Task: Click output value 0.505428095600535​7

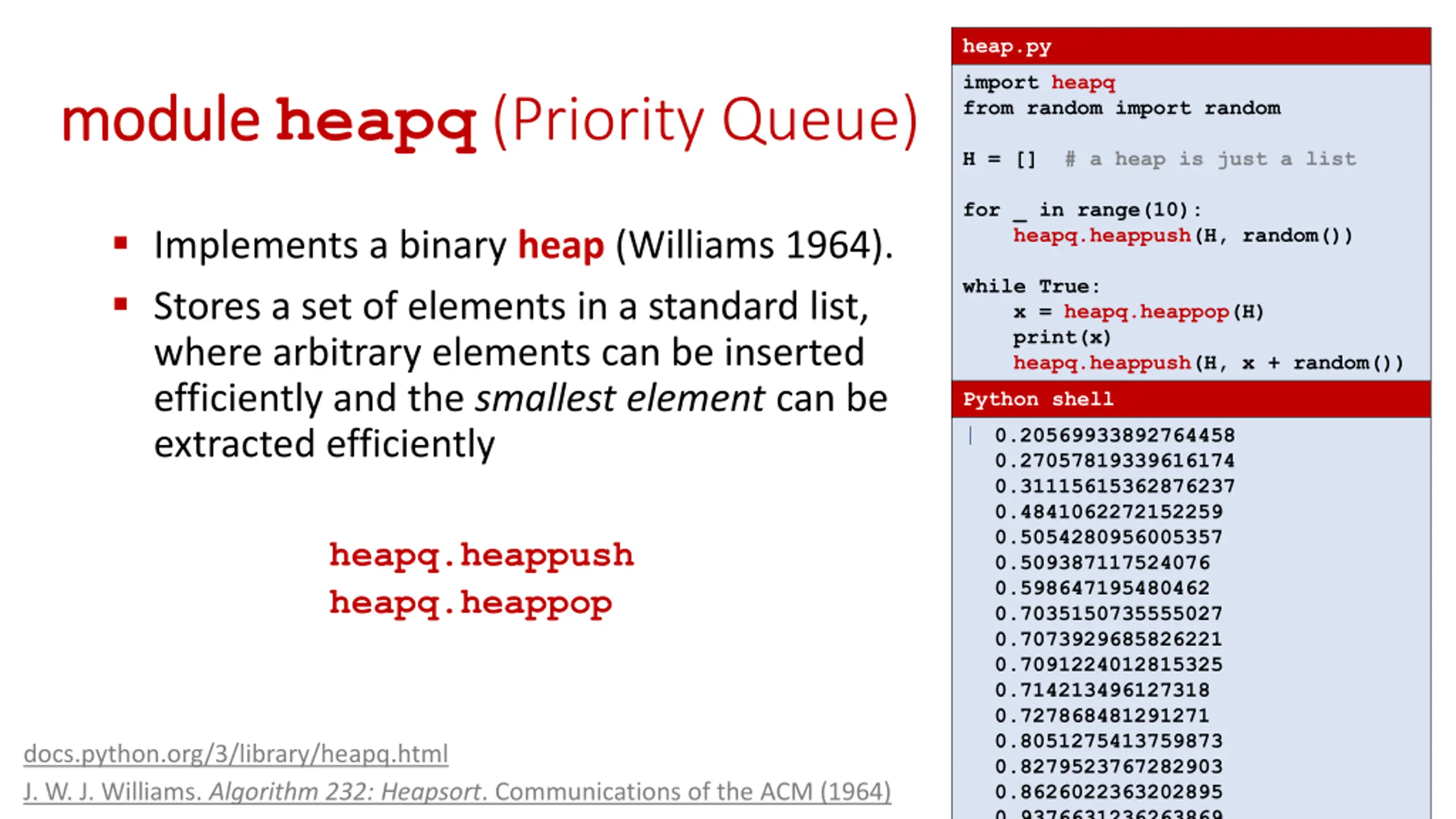Action: [1108, 537]
